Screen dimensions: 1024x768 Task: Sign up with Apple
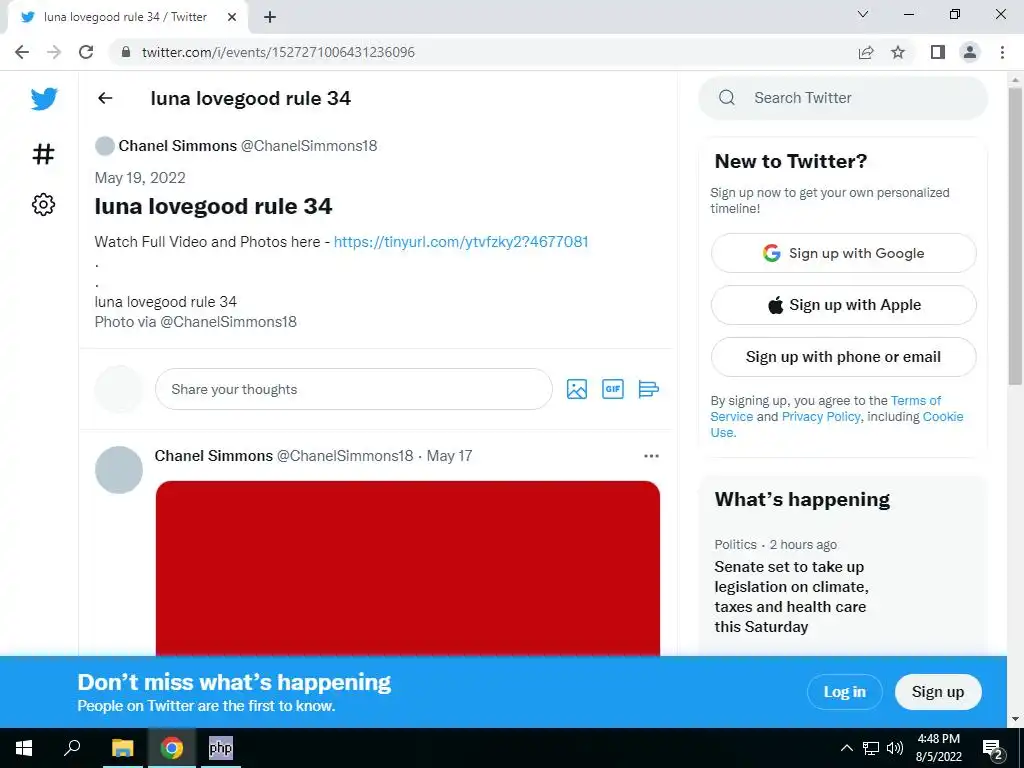click(x=843, y=305)
